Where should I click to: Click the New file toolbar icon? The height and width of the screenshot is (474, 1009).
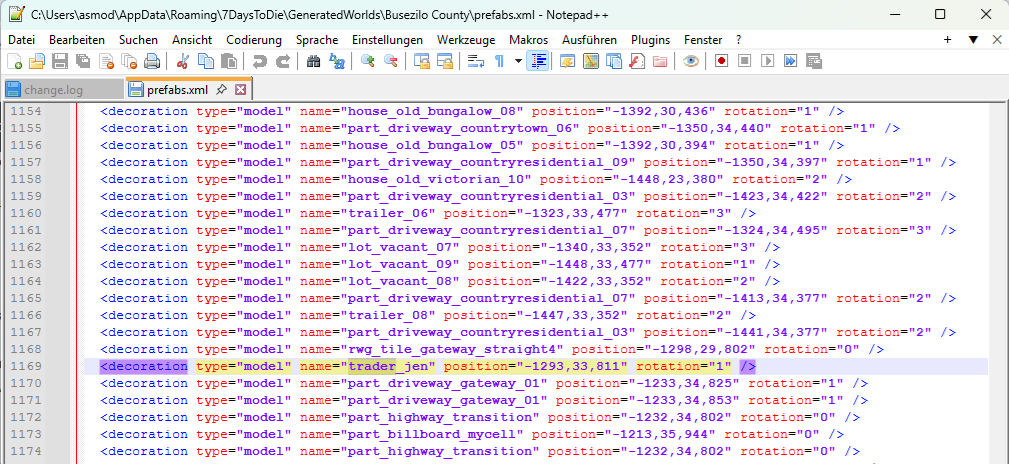pyautogui.click(x=14, y=61)
